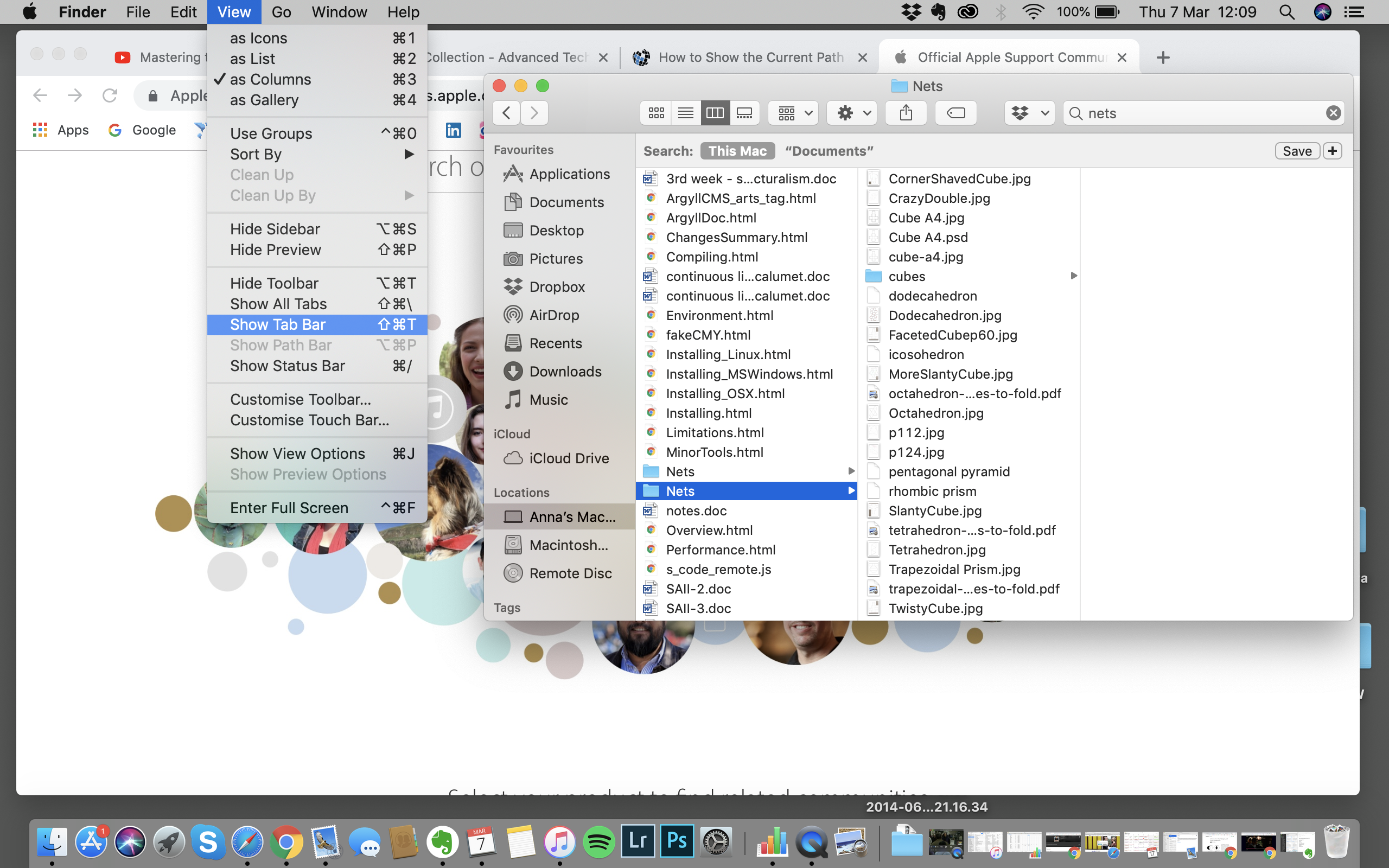1389x868 pixels.
Task: Switch Finder to icon view button
Action: click(x=656, y=113)
